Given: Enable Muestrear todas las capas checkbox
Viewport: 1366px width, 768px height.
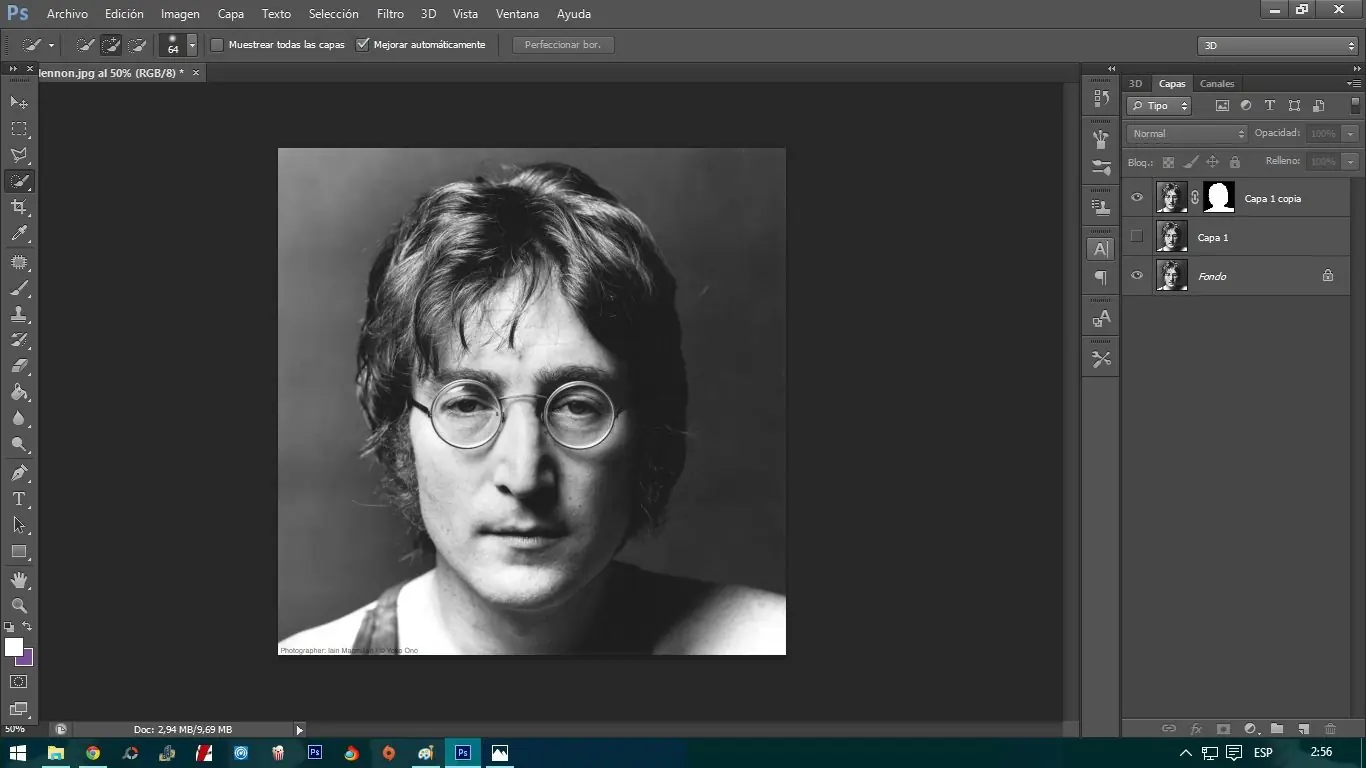Looking at the screenshot, I should point(217,45).
